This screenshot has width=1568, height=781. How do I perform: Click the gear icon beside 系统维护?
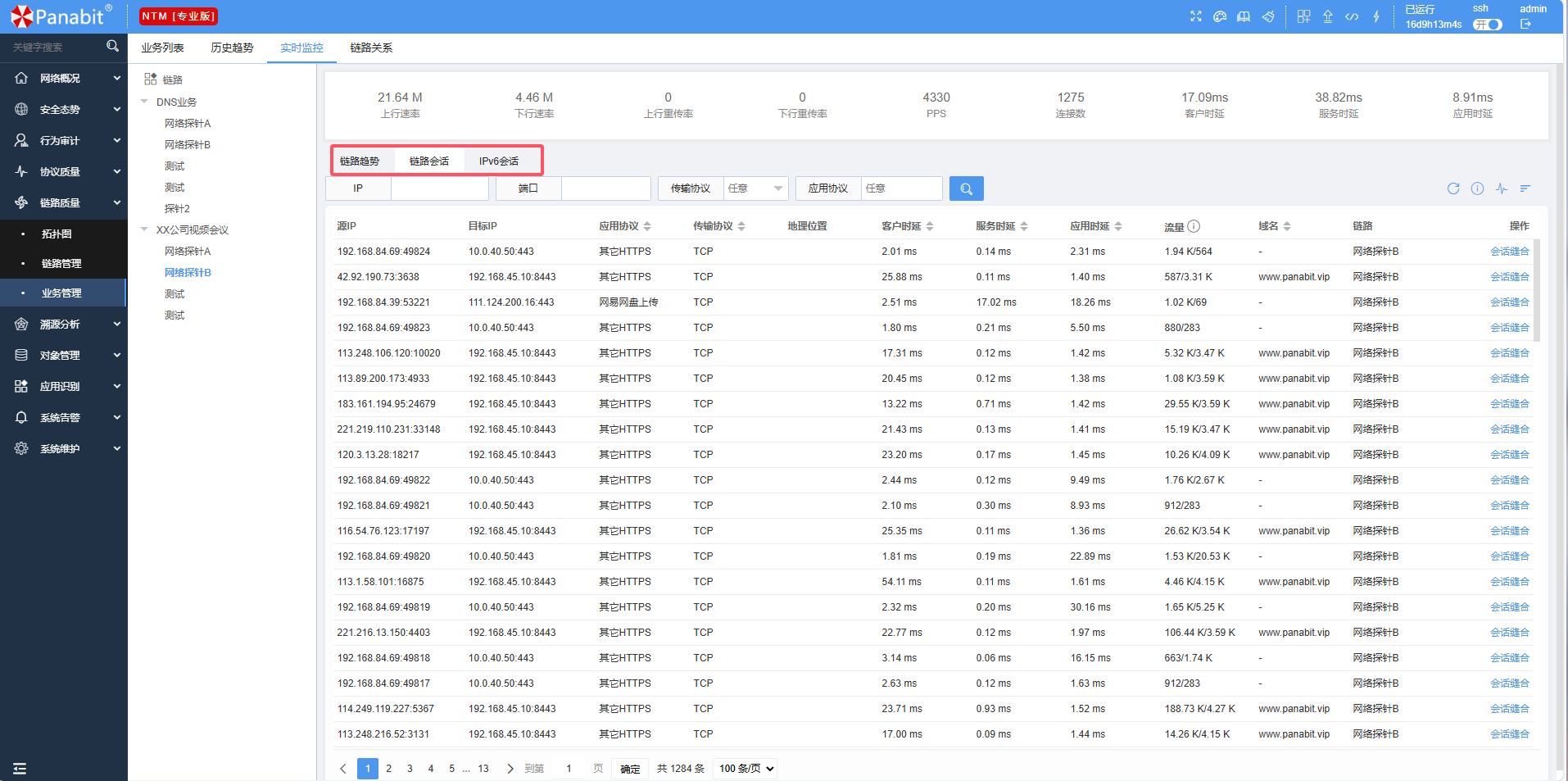21,448
